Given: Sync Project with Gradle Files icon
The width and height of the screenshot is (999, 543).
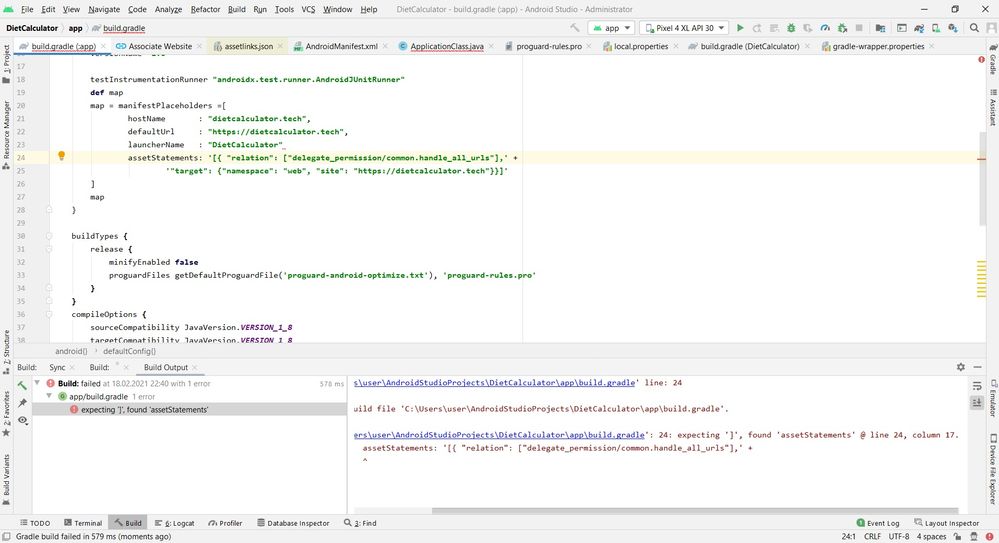Looking at the screenshot, I should (919, 28).
